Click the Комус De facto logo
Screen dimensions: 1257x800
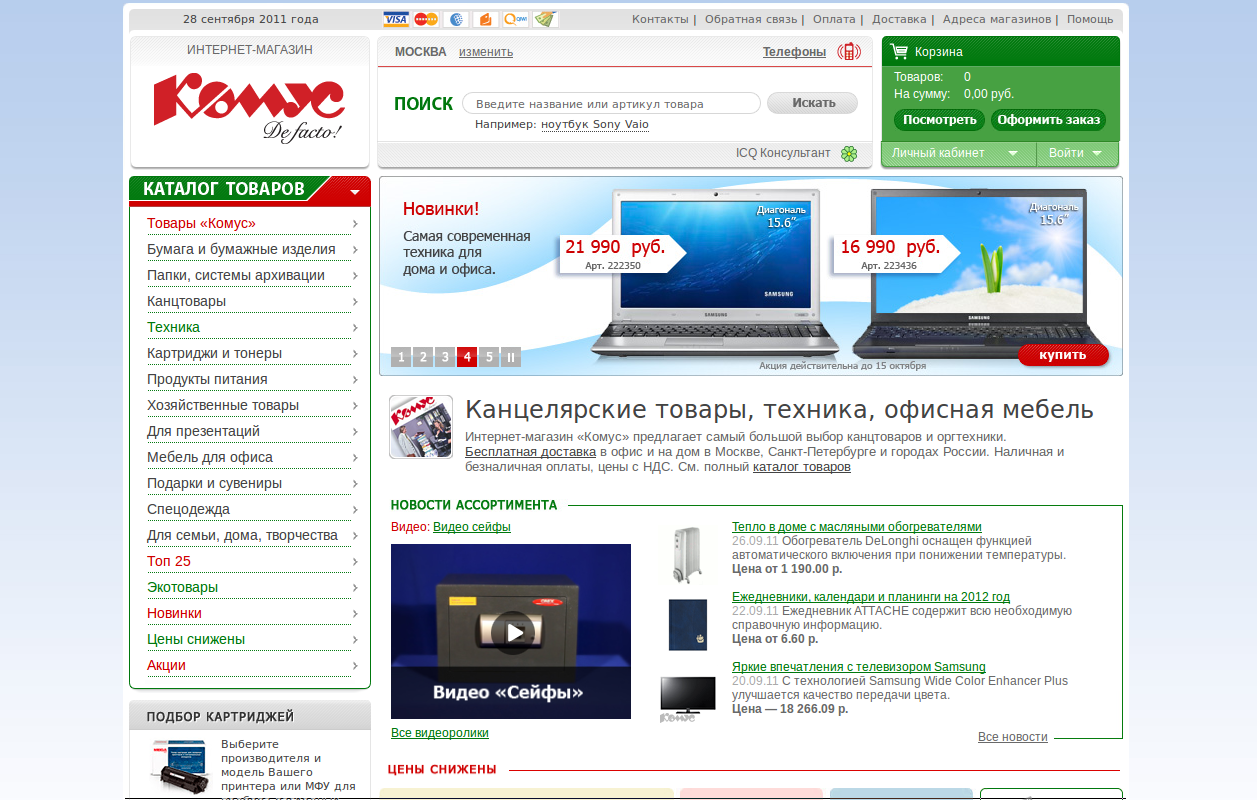249,108
